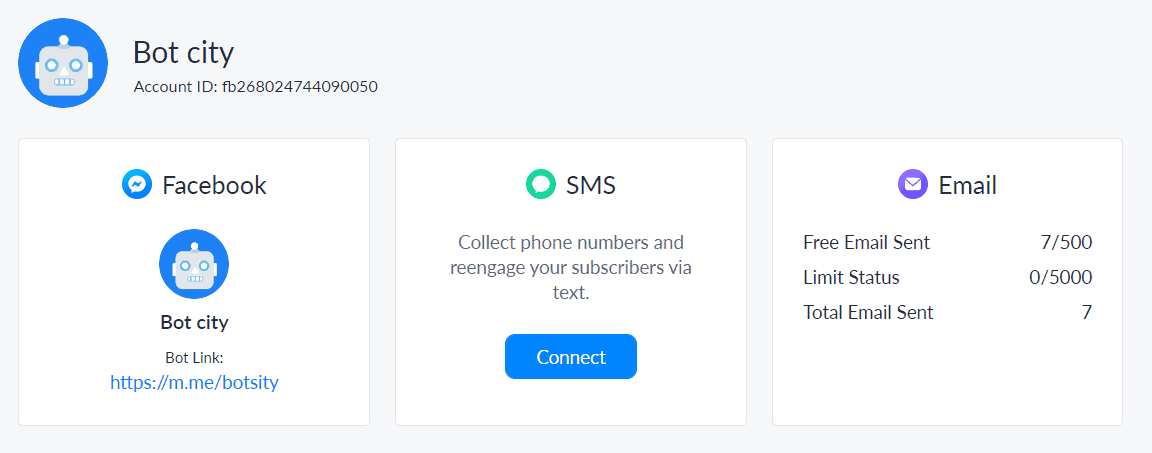1152x453 pixels.
Task: Click the Limit Status label
Action: coord(852,278)
